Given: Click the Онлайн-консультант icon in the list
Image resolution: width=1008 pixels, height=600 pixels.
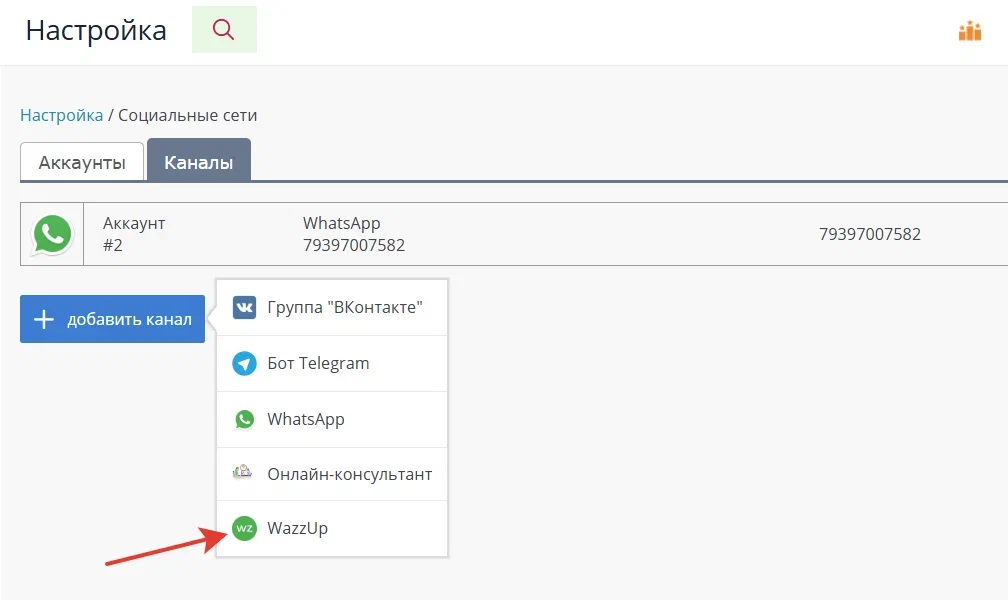Looking at the screenshot, I should (x=245, y=474).
